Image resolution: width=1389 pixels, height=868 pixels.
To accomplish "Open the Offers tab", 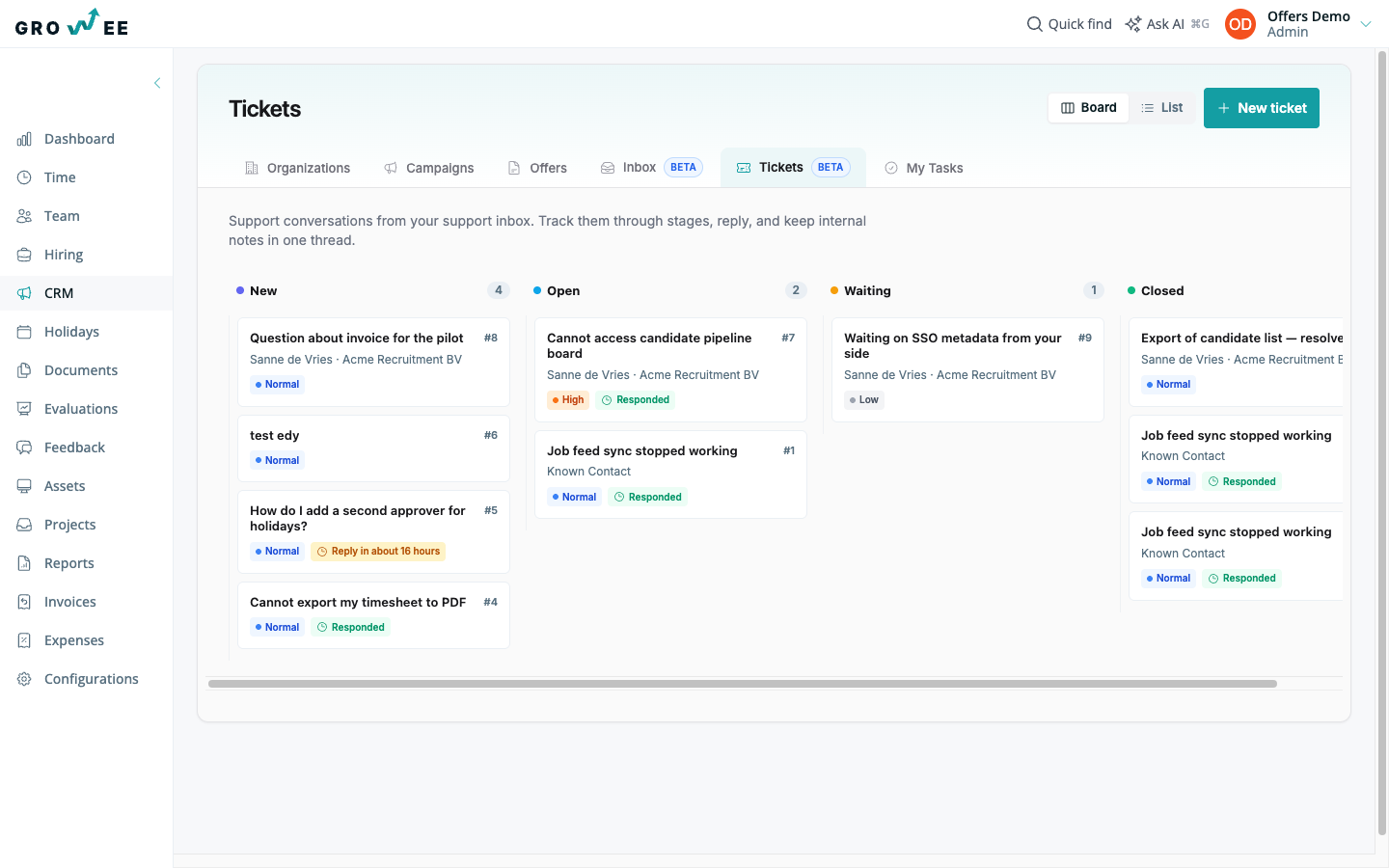I will point(538,168).
